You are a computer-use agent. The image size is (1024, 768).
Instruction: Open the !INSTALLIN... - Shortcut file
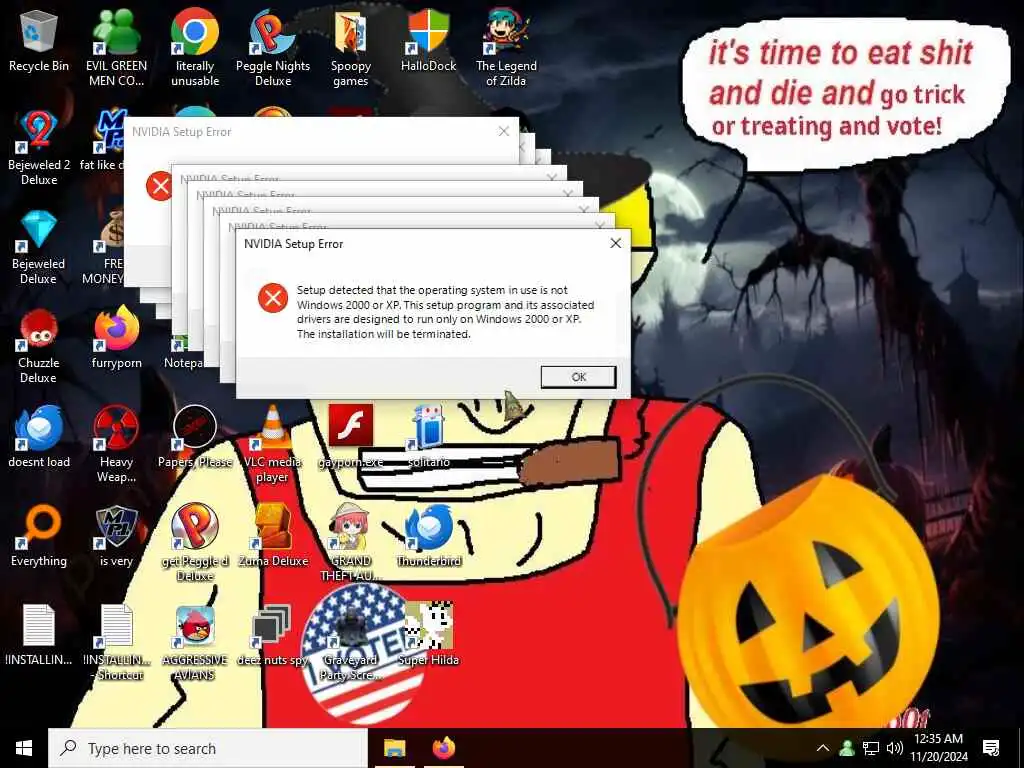tap(116, 643)
